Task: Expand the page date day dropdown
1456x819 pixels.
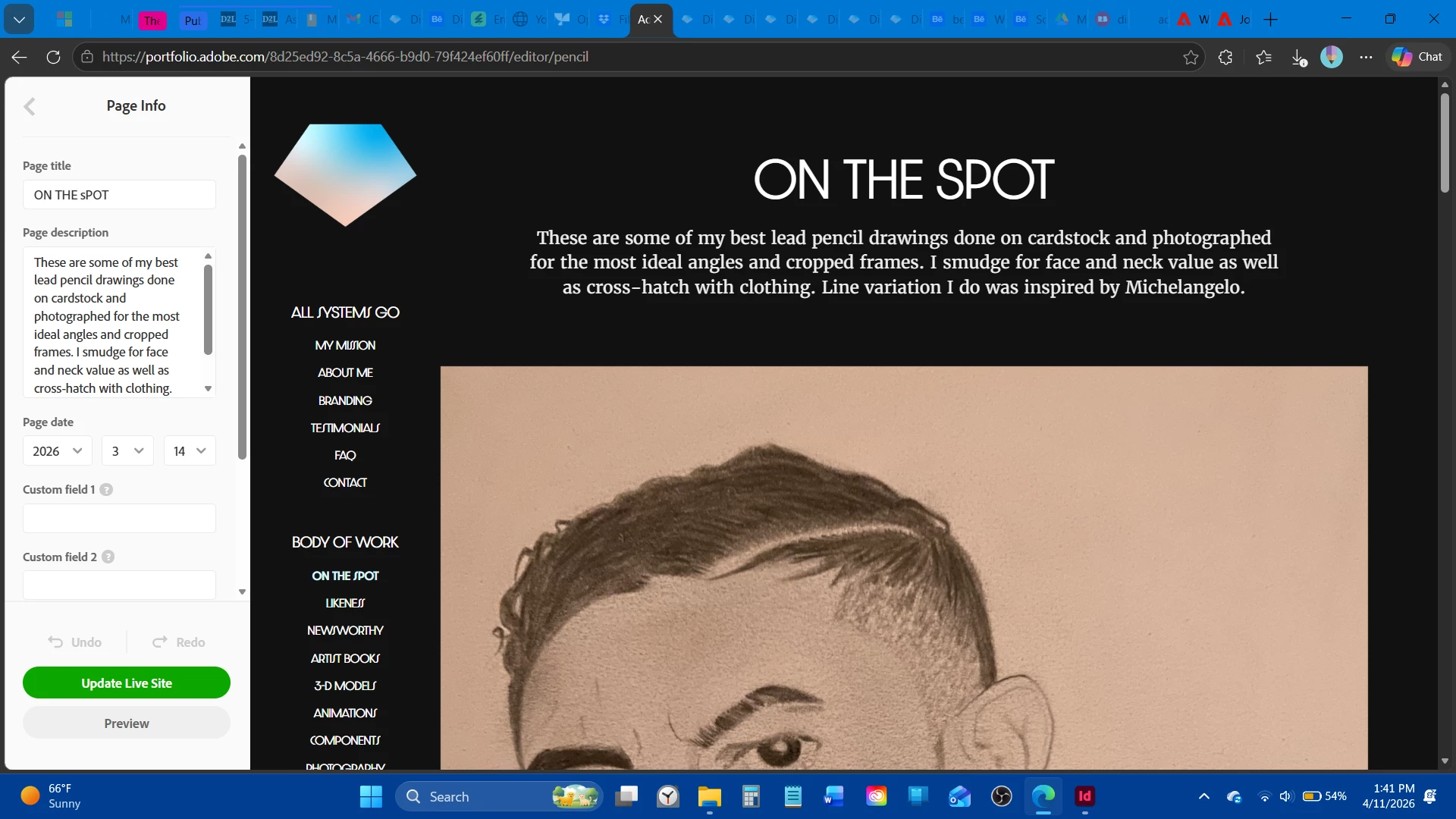Action: 190,451
